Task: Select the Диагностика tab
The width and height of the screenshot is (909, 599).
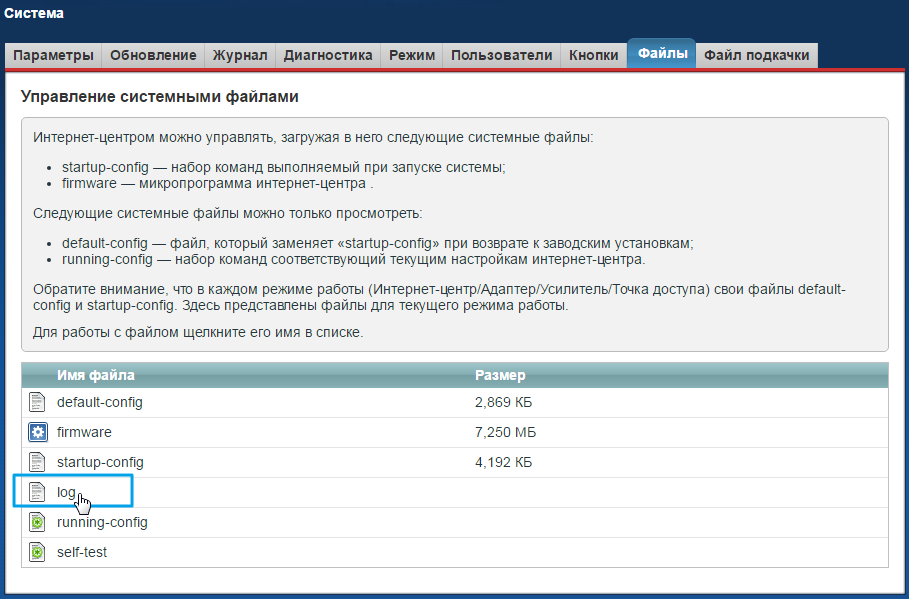Action: click(328, 56)
